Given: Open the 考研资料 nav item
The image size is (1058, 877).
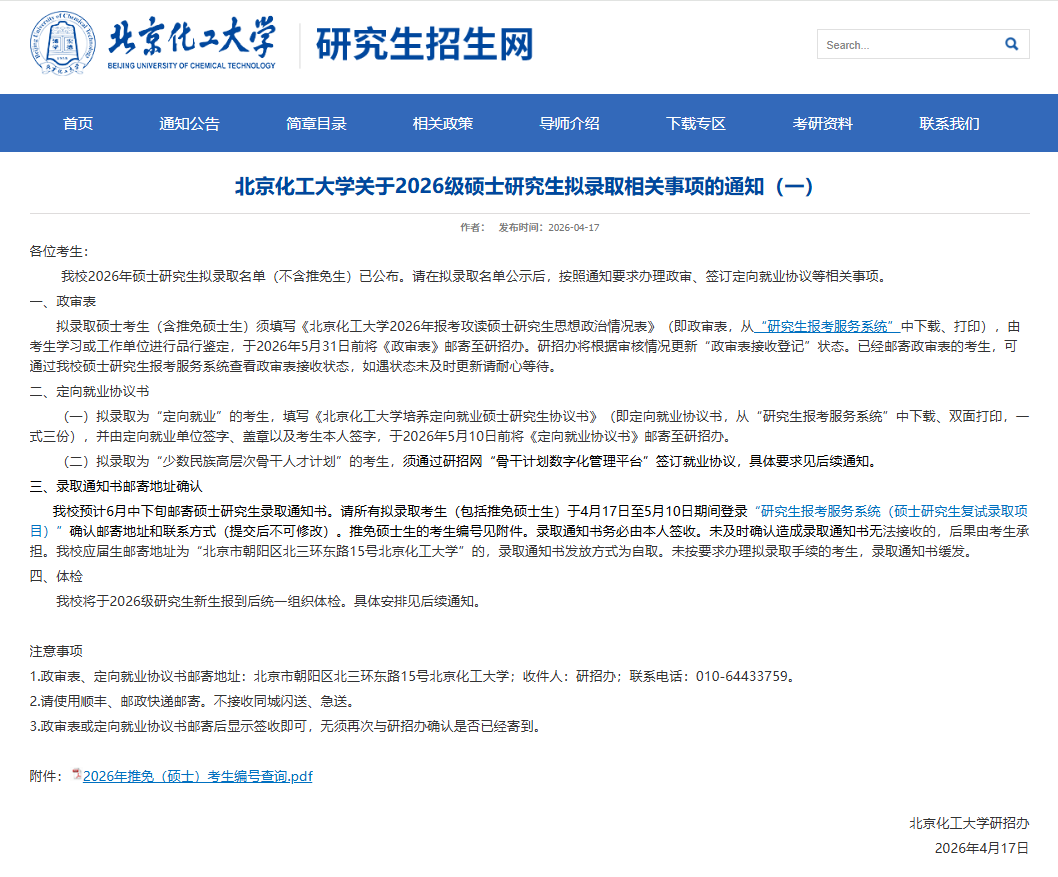Looking at the screenshot, I should coord(823,123).
